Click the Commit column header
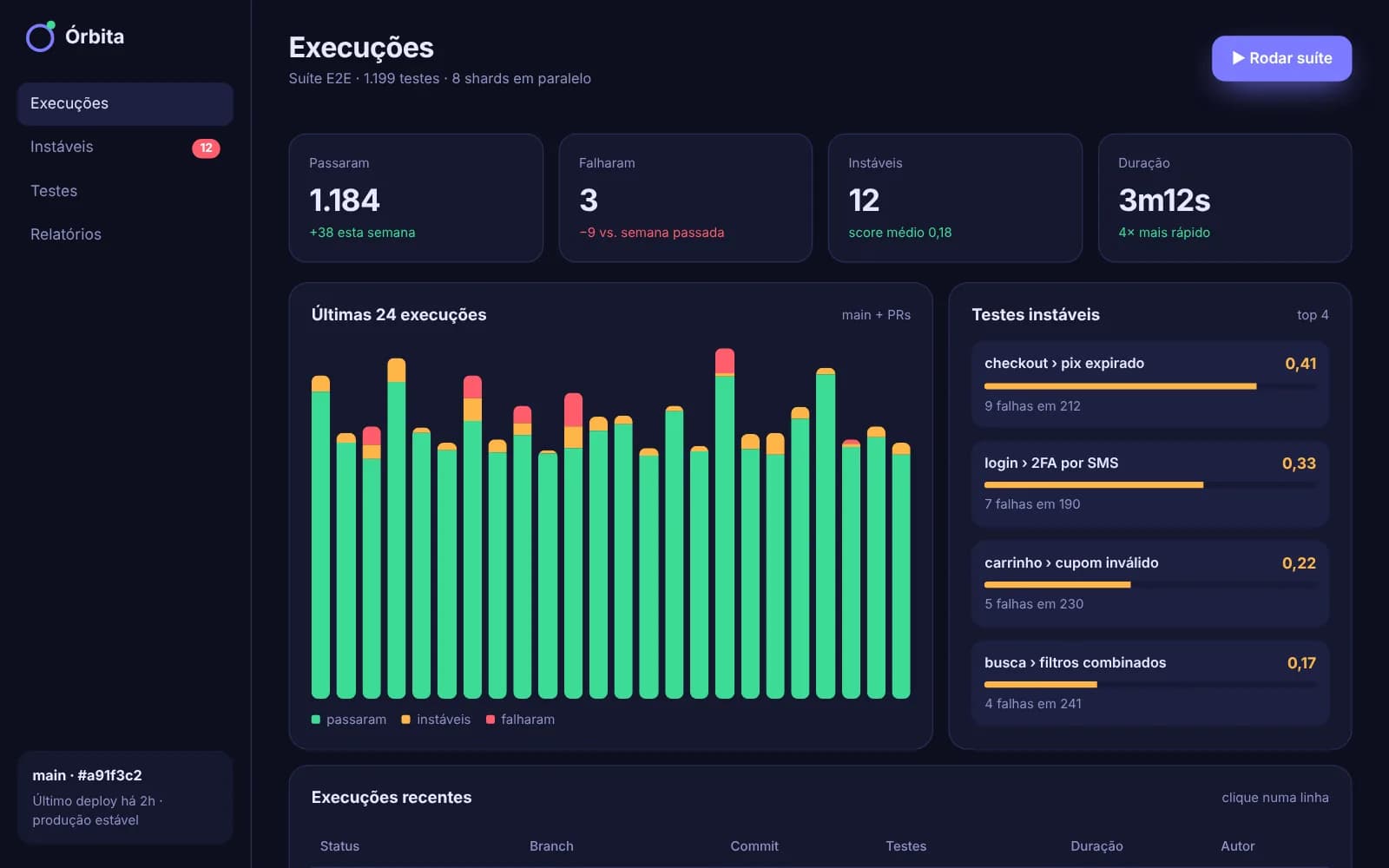The image size is (1389, 868). pyautogui.click(x=754, y=846)
